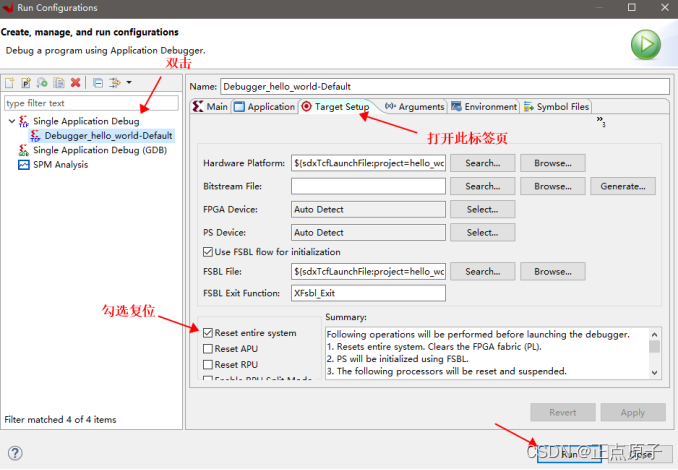The width and height of the screenshot is (678, 470).
Task: Click the Close button at bottom
Action: (640, 454)
